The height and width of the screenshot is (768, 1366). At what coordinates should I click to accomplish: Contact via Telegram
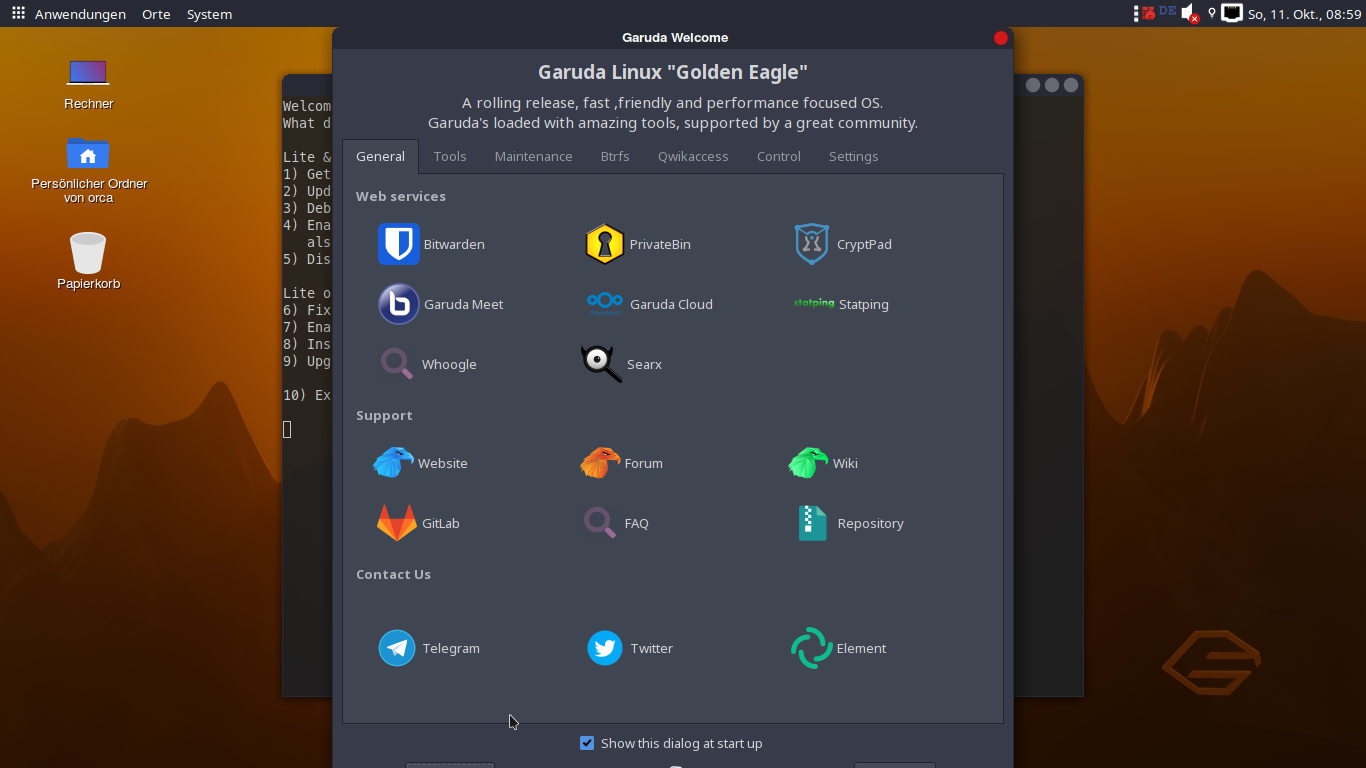point(429,648)
